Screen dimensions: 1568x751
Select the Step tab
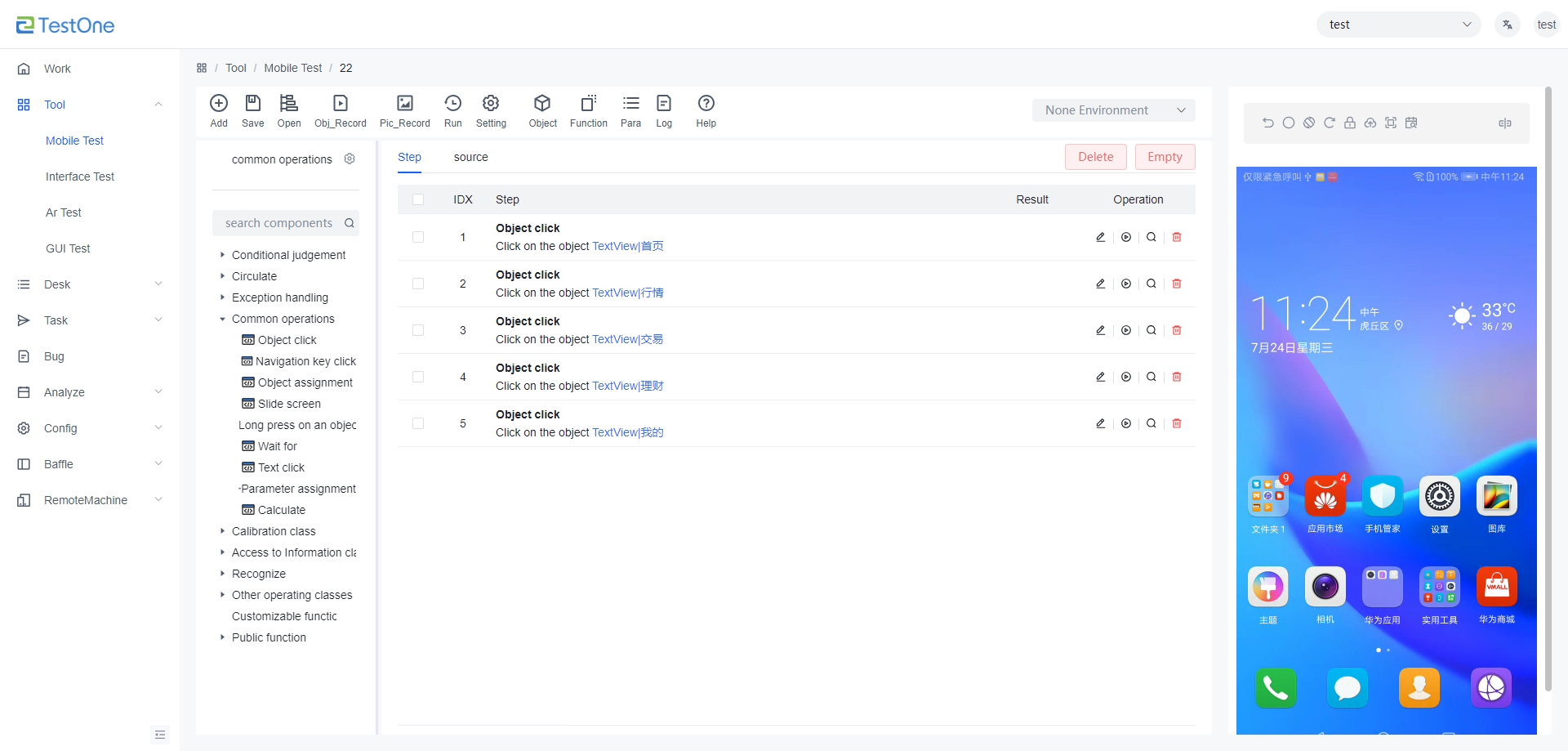tap(410, 157)
